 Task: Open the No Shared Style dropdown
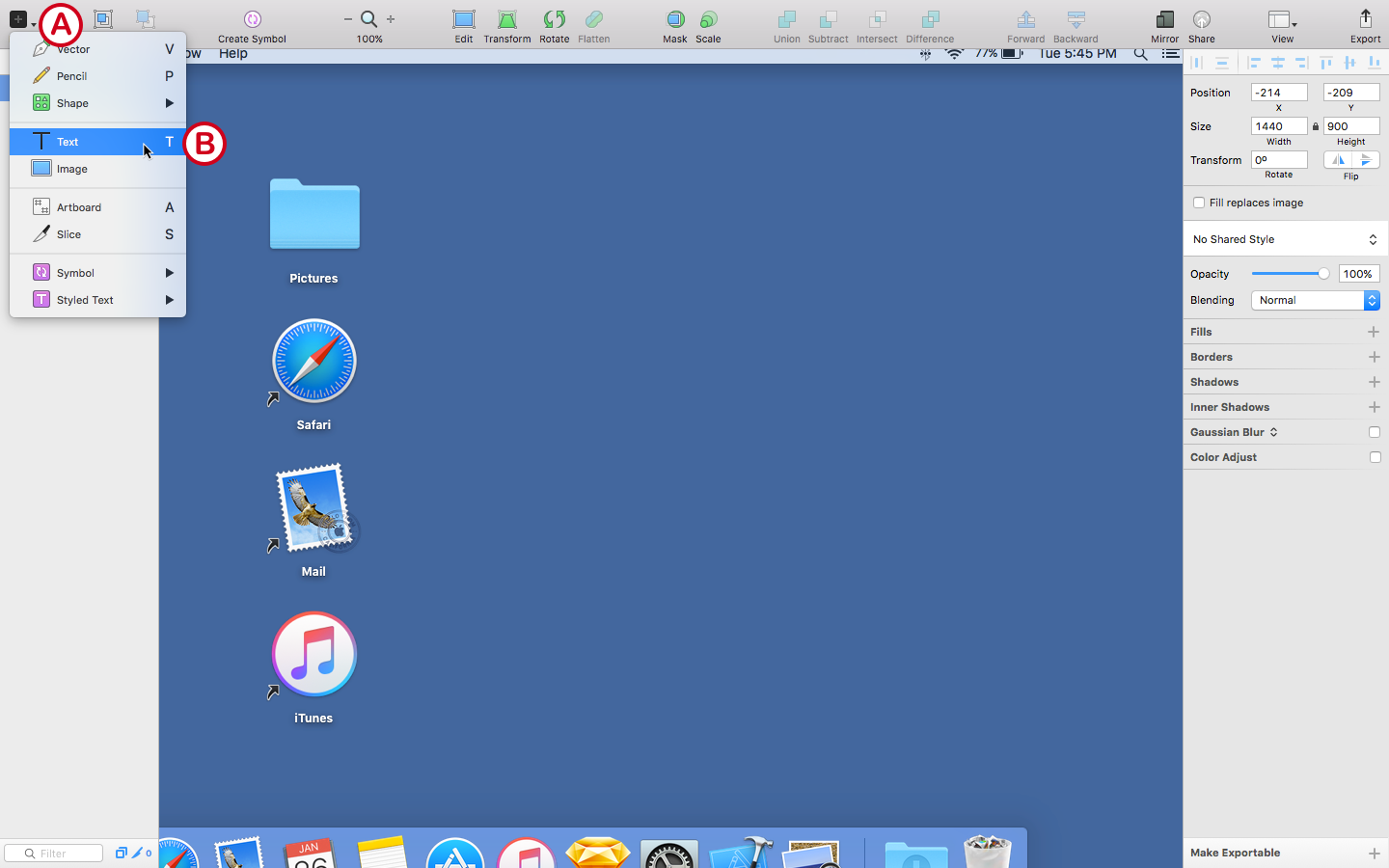1284,238
